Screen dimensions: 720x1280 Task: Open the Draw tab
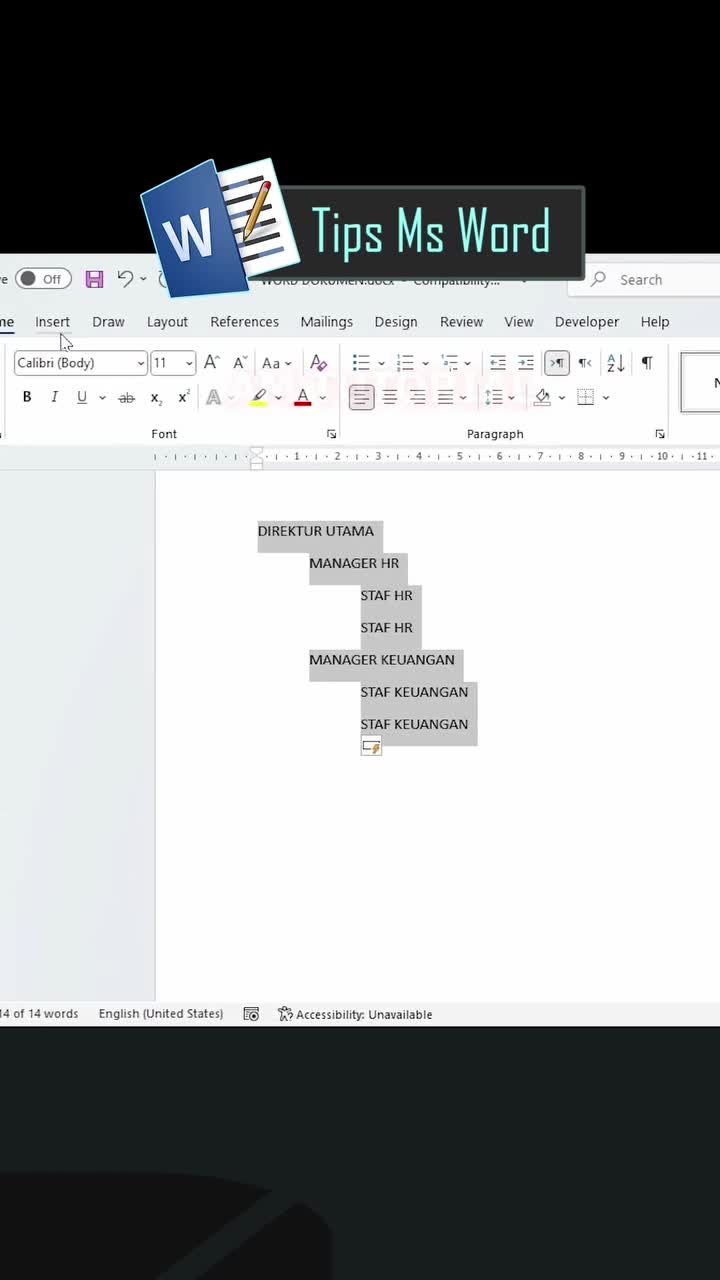point(108,321)
